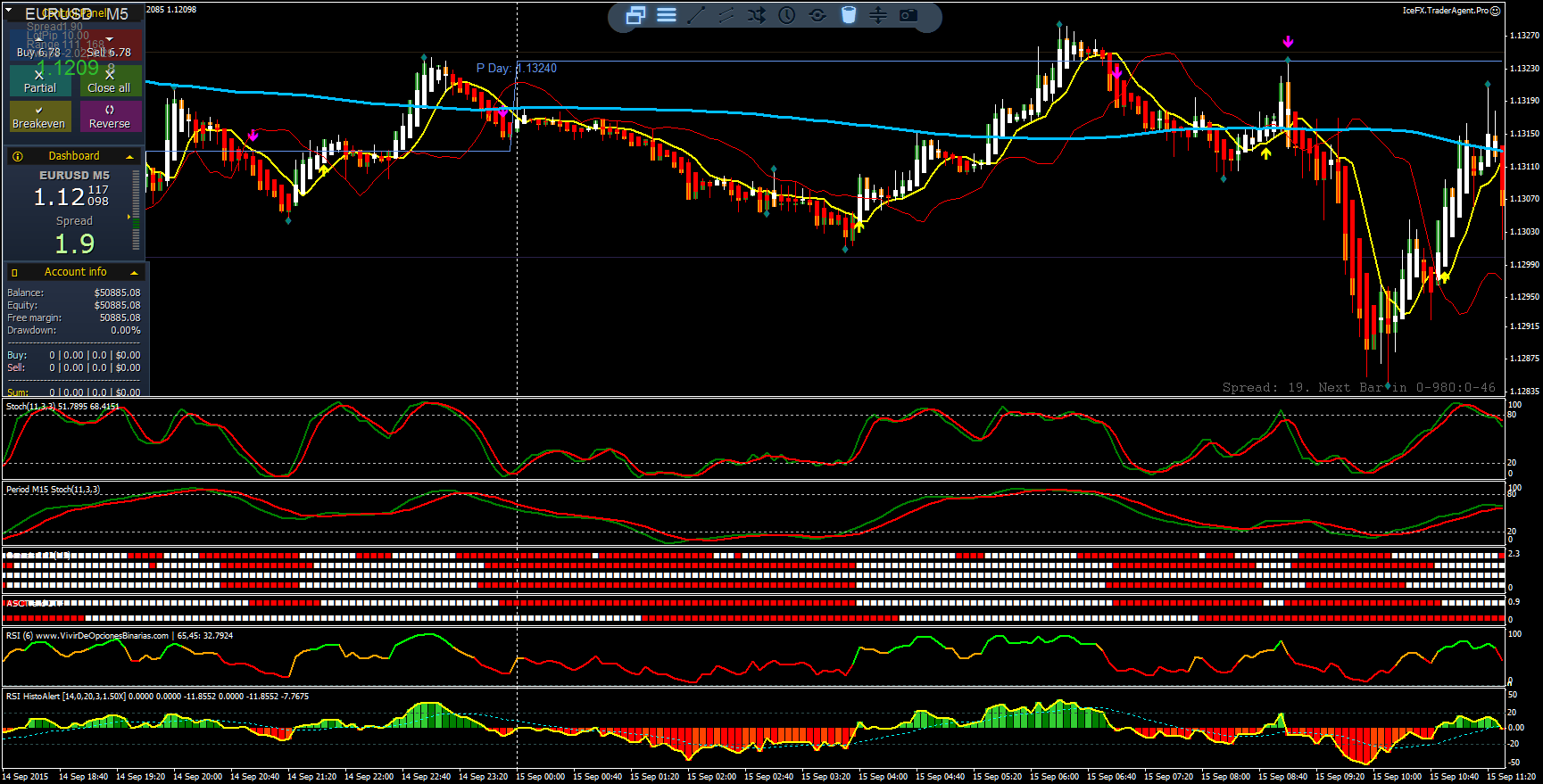Click the 1.12835 price axis label
Image resolution: width=1543 pixels, height=784 pixels.
coord(1523,392)
